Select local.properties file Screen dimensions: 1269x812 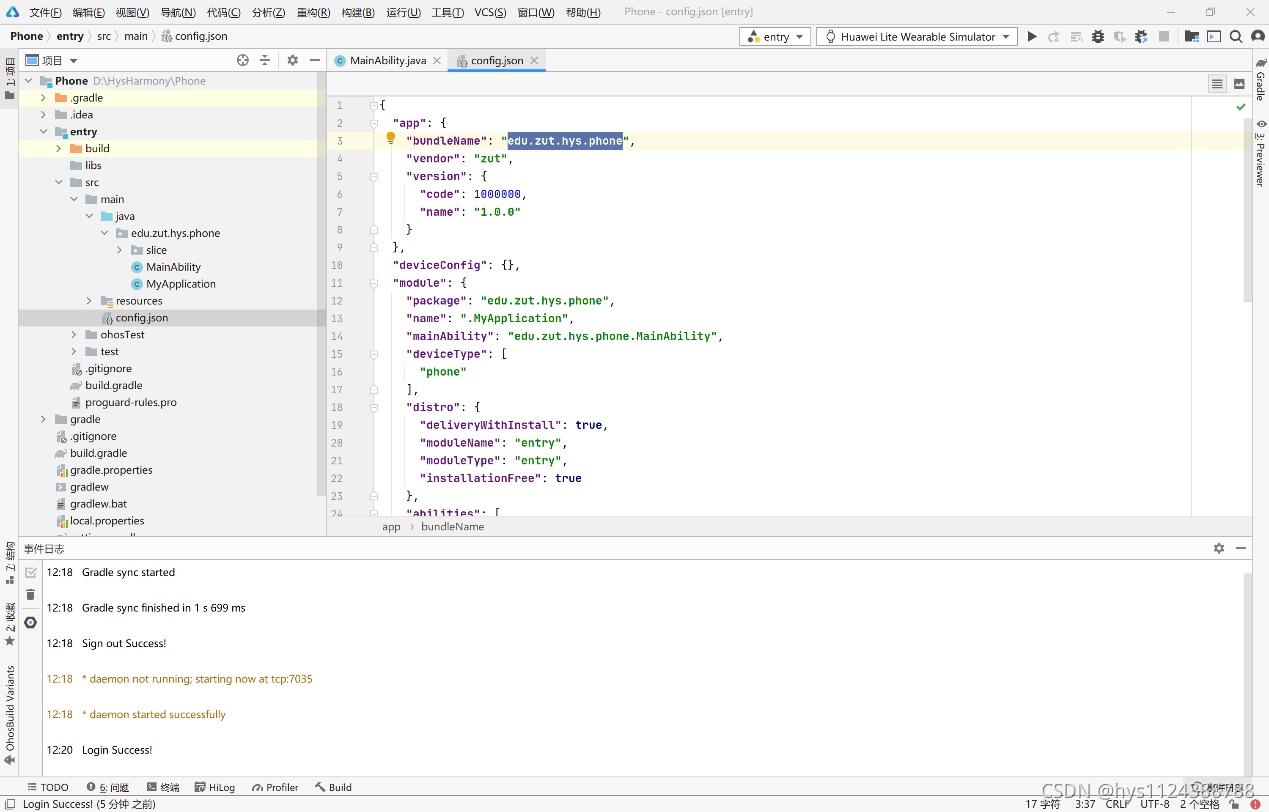(107, 521)
